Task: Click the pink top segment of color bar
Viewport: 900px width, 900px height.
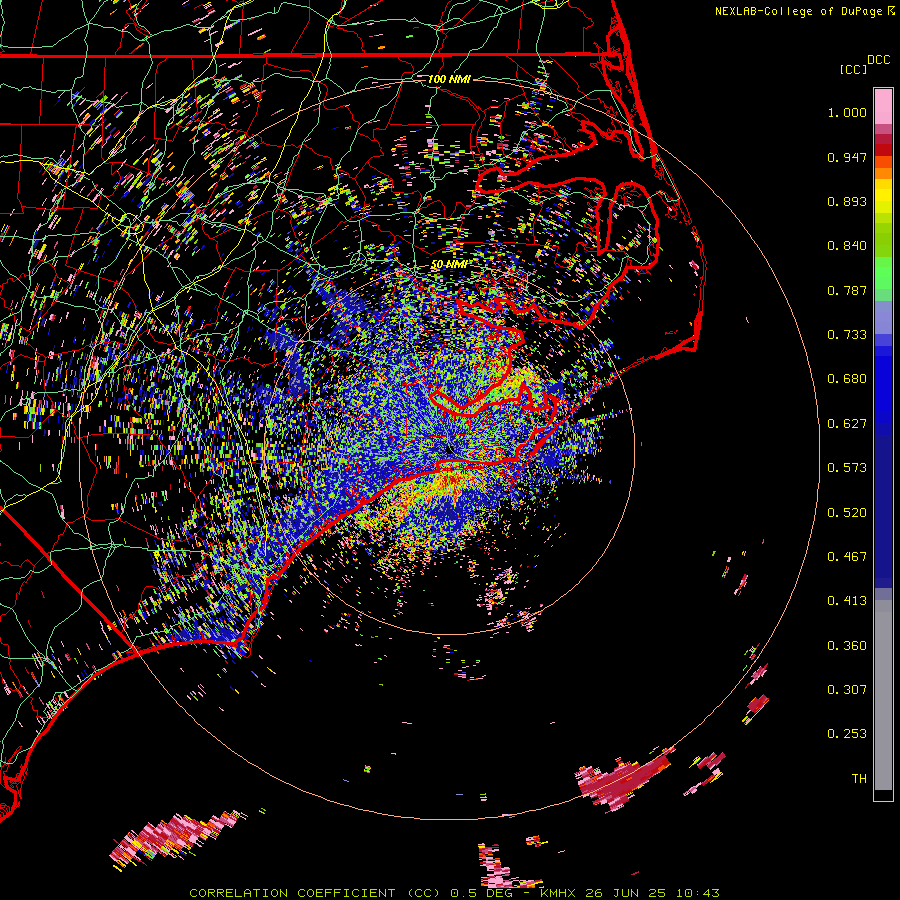Action: click(883, 106)
